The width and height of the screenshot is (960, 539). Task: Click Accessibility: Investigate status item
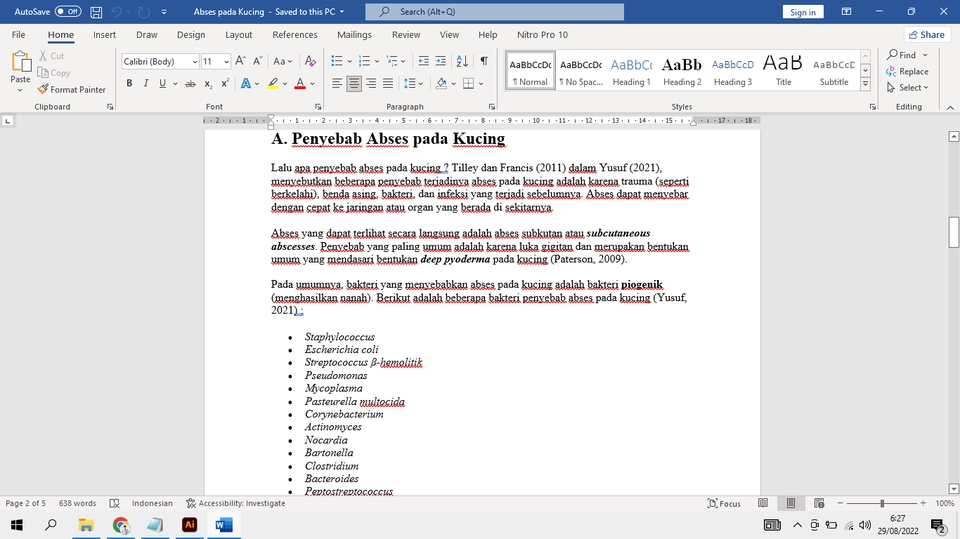point(236,503)
